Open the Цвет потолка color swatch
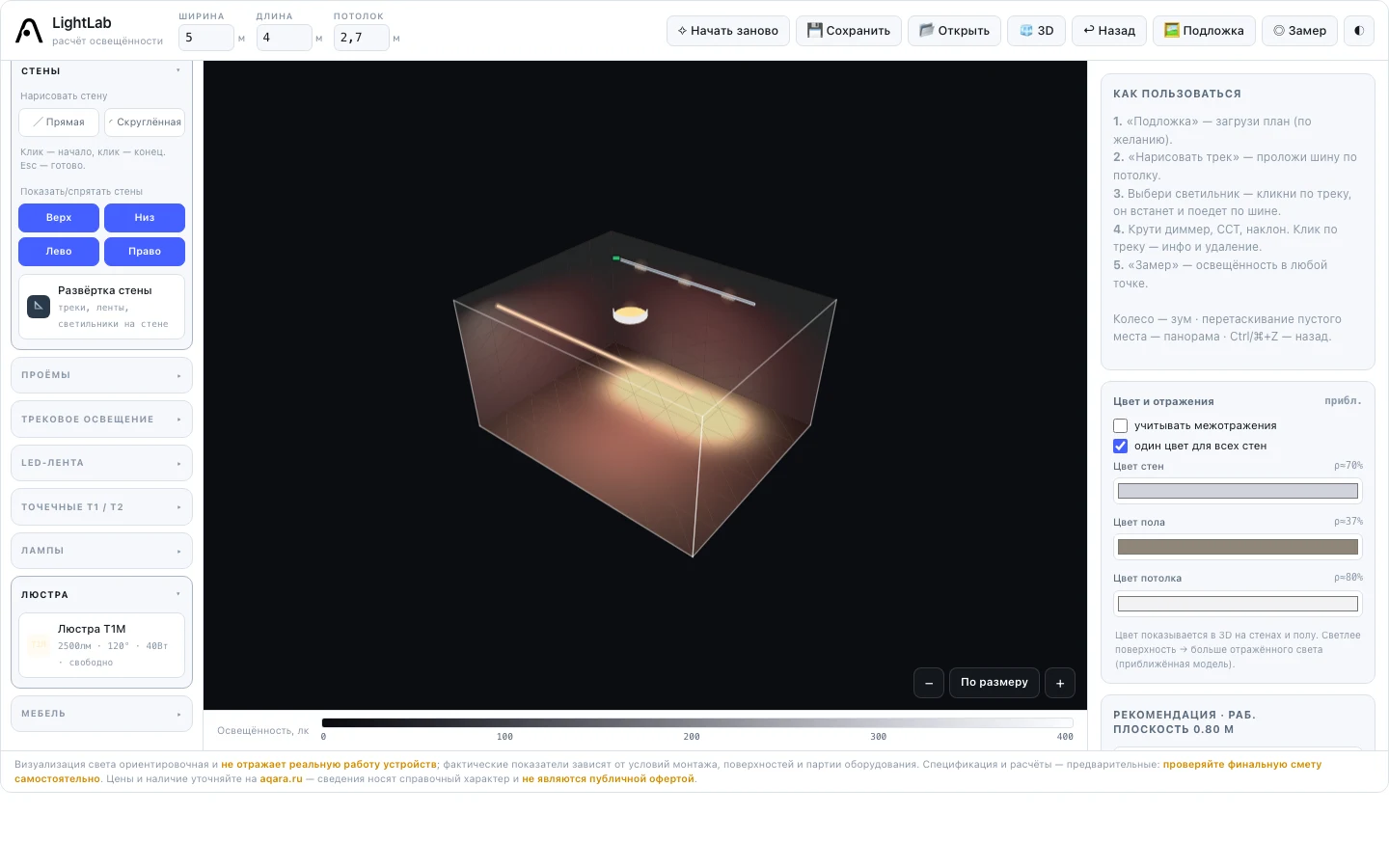The height and width of the screenshot is (868, 1389). [x=1238, y=604]
